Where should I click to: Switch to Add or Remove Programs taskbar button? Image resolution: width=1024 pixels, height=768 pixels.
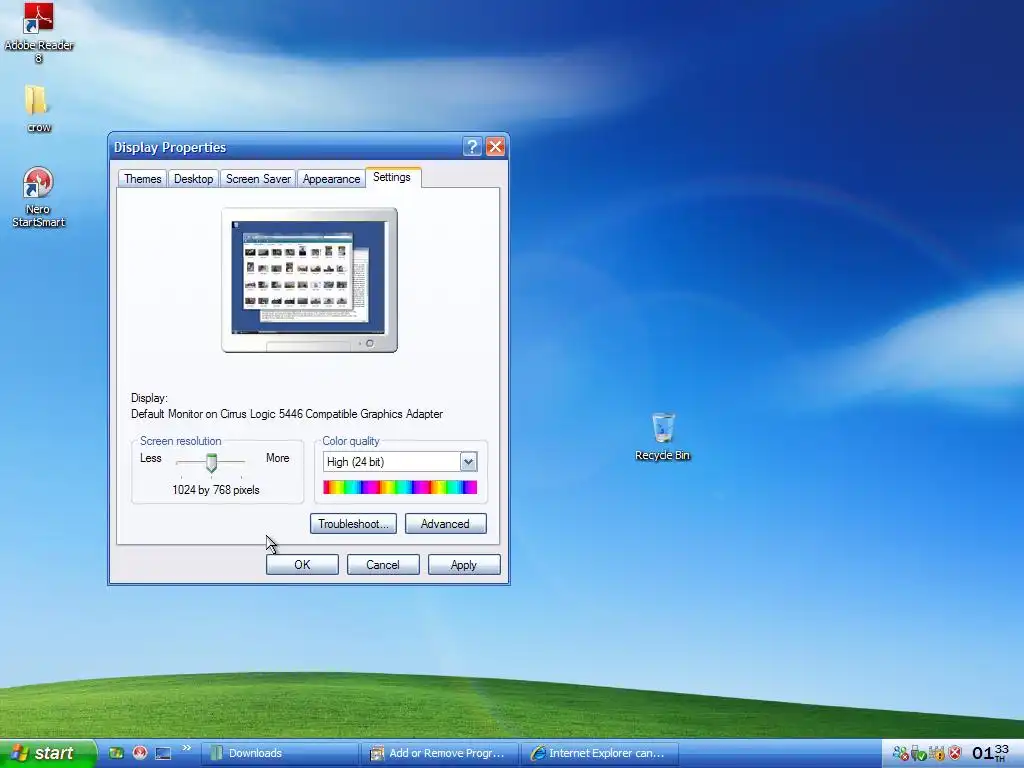(x=440, y=753)
